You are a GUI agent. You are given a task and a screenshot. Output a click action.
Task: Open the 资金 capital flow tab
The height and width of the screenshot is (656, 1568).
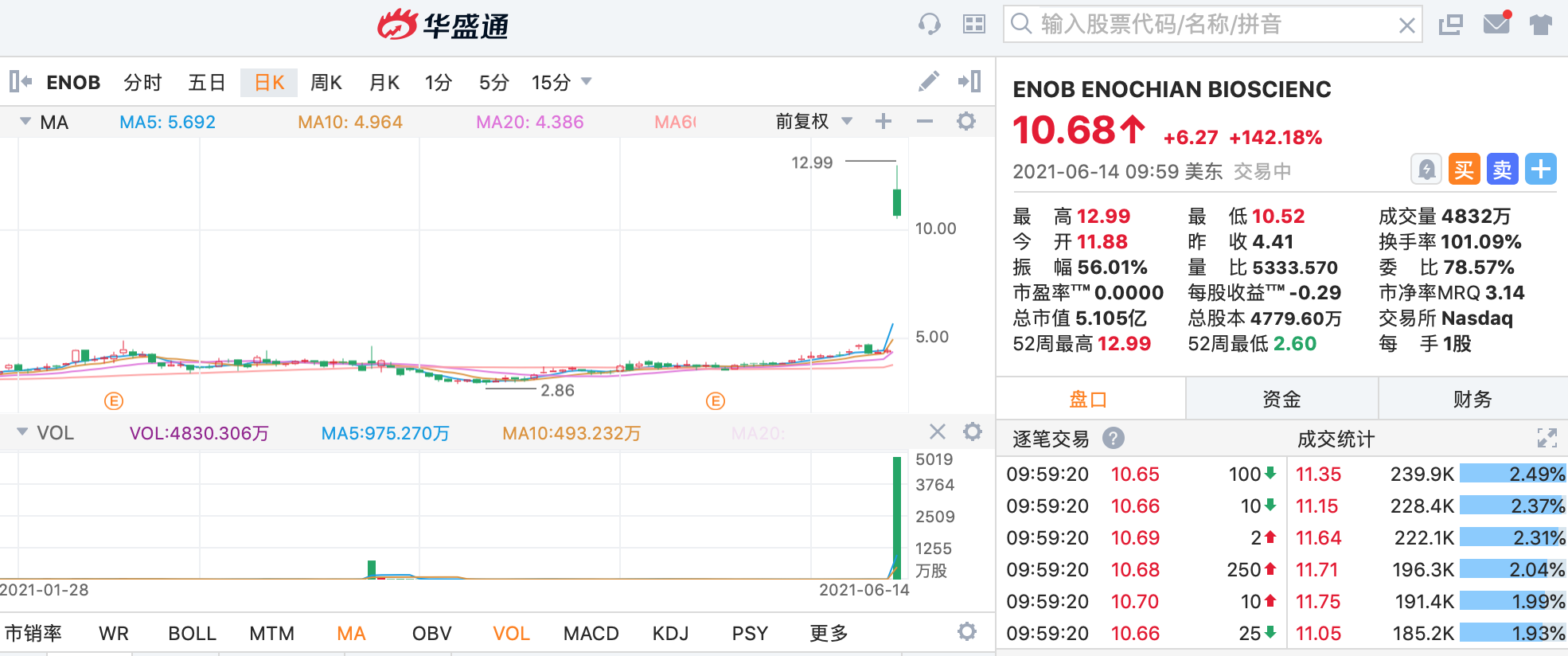point(1282,399)
